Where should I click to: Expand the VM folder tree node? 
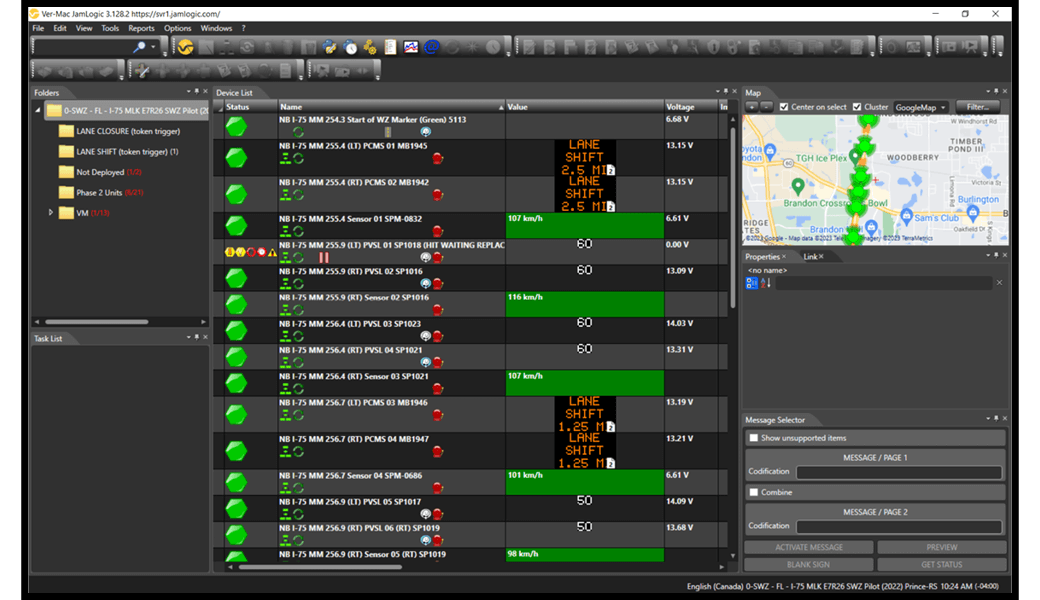51,212
